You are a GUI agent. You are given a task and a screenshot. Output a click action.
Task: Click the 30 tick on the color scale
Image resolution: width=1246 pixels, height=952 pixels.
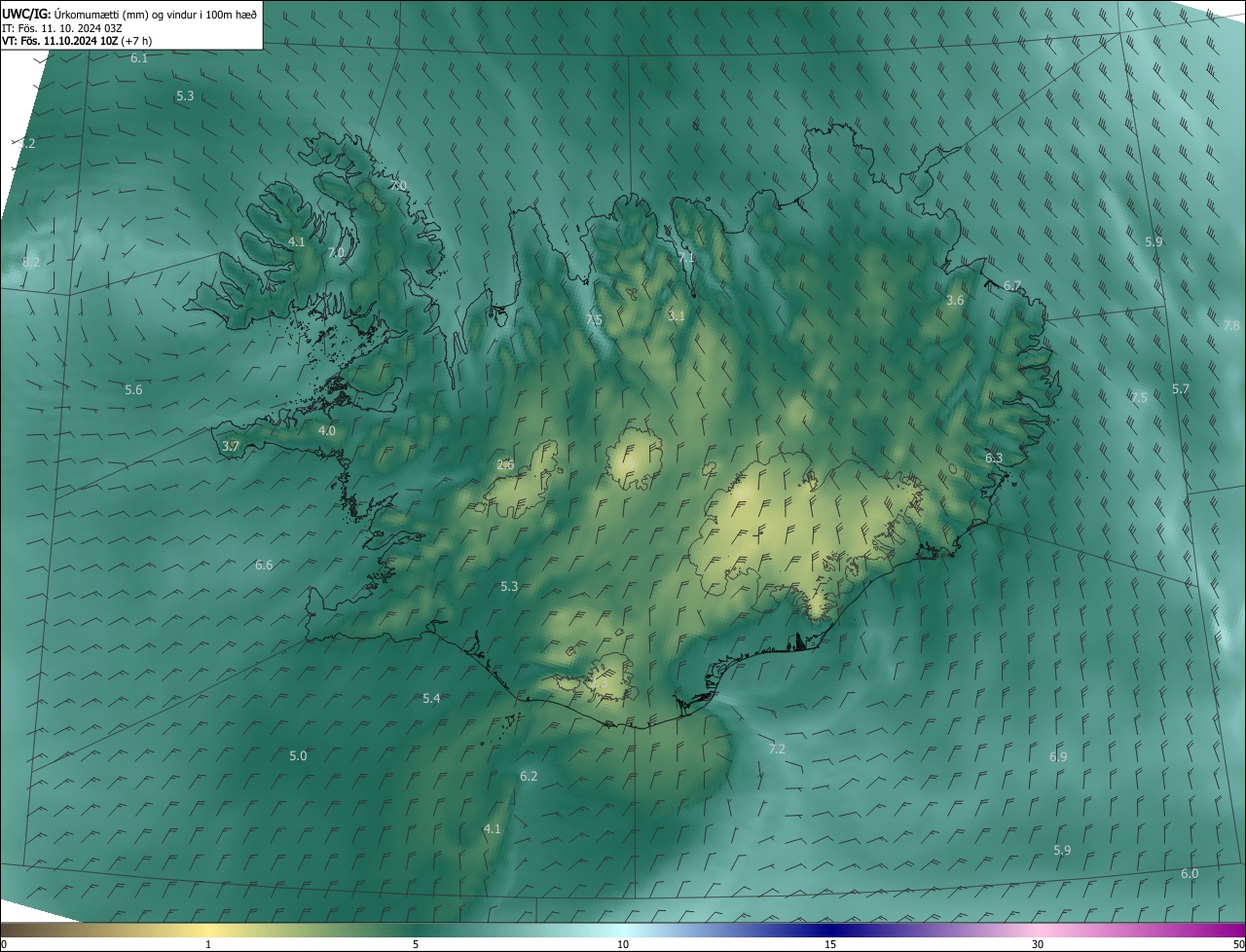point(1038,945)
